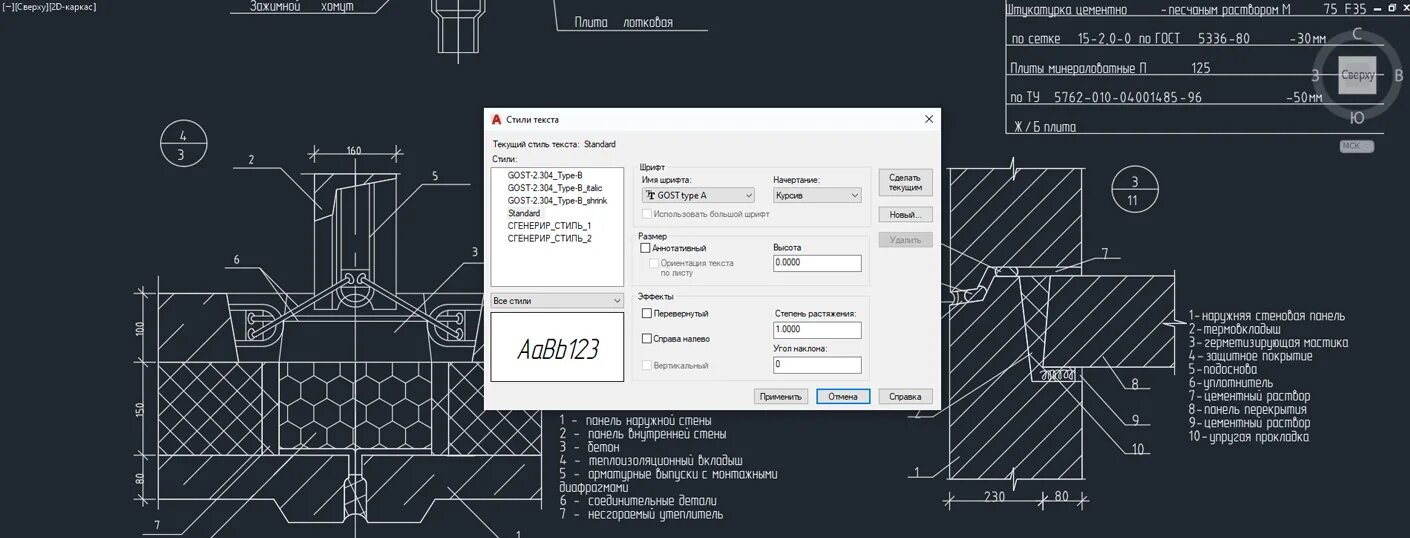
Task: Click the Сверху face of ViewCube
Action: tap(1357, 75)
